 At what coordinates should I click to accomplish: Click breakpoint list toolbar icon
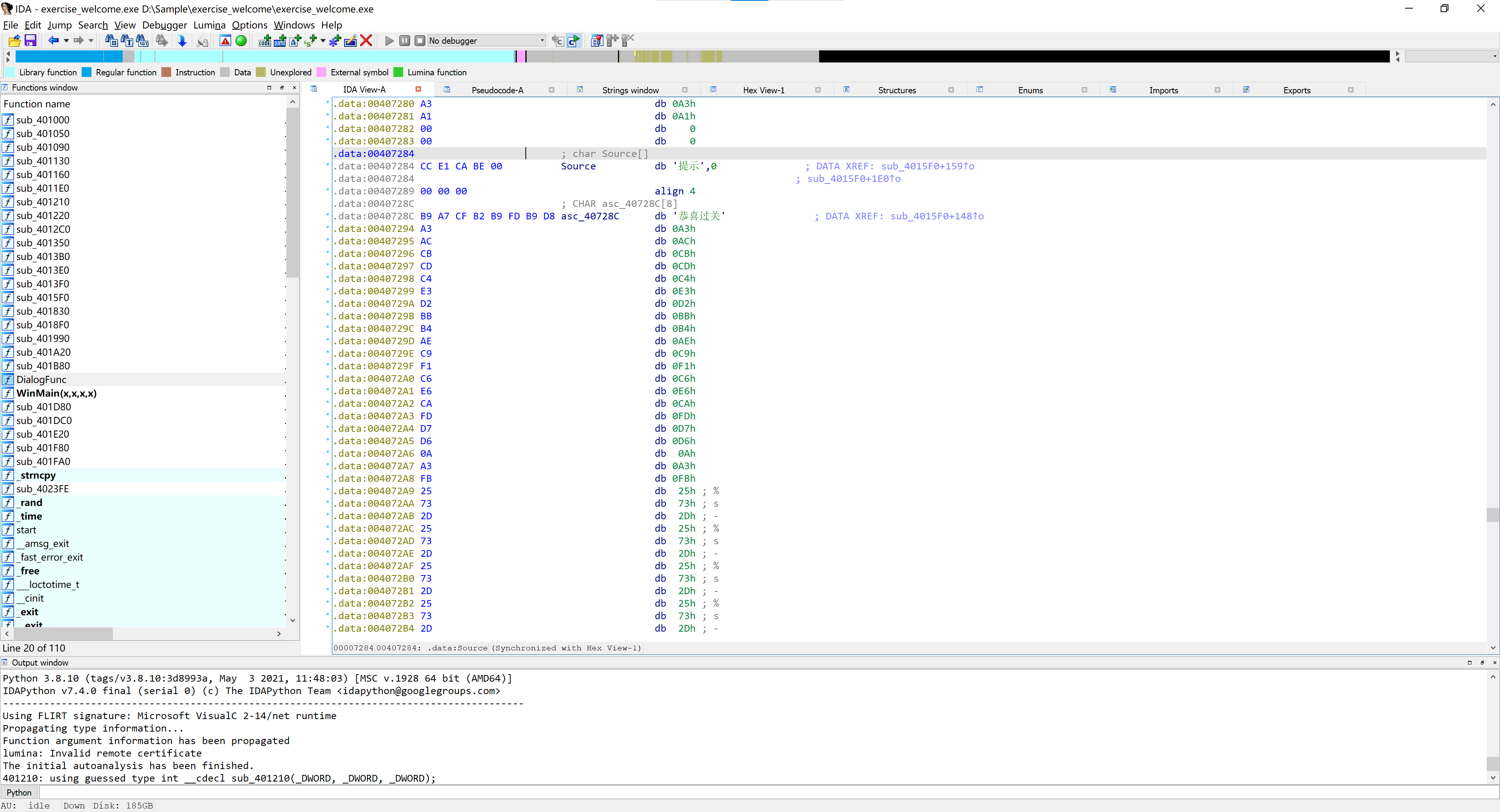[x=597, y=41]
